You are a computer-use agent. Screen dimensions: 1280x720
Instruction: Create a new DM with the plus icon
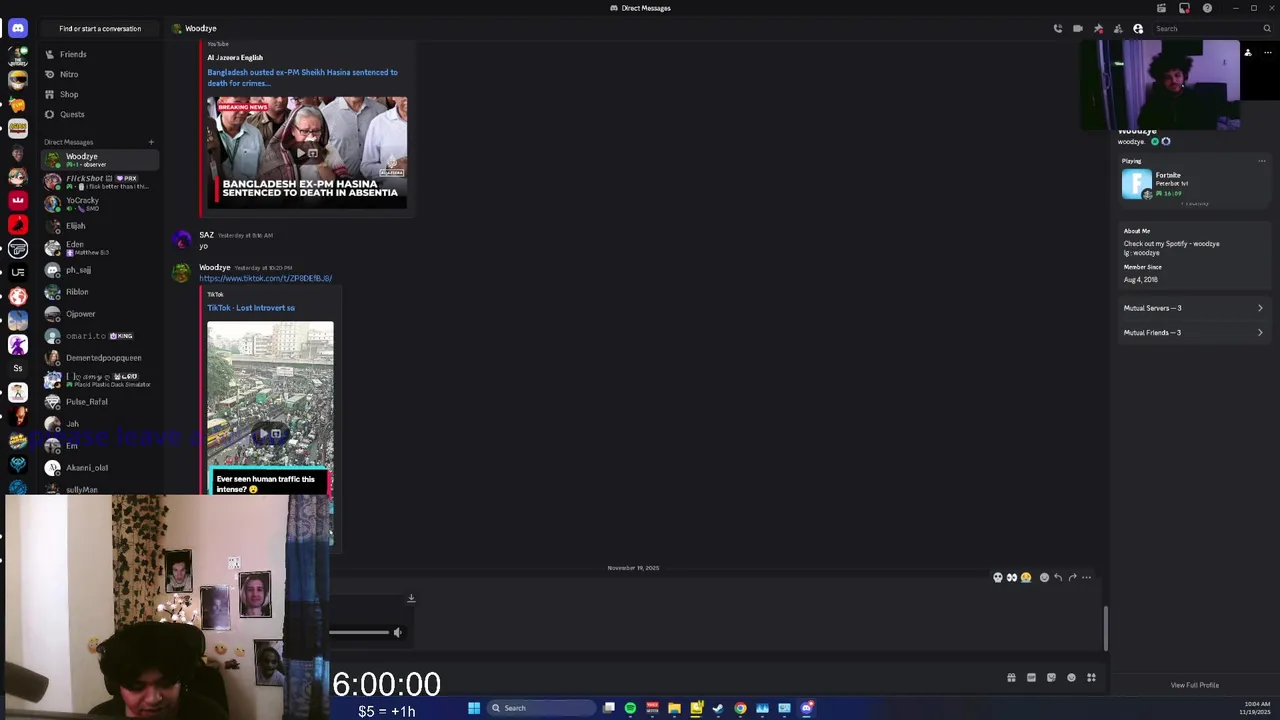[x=151, y=142]
